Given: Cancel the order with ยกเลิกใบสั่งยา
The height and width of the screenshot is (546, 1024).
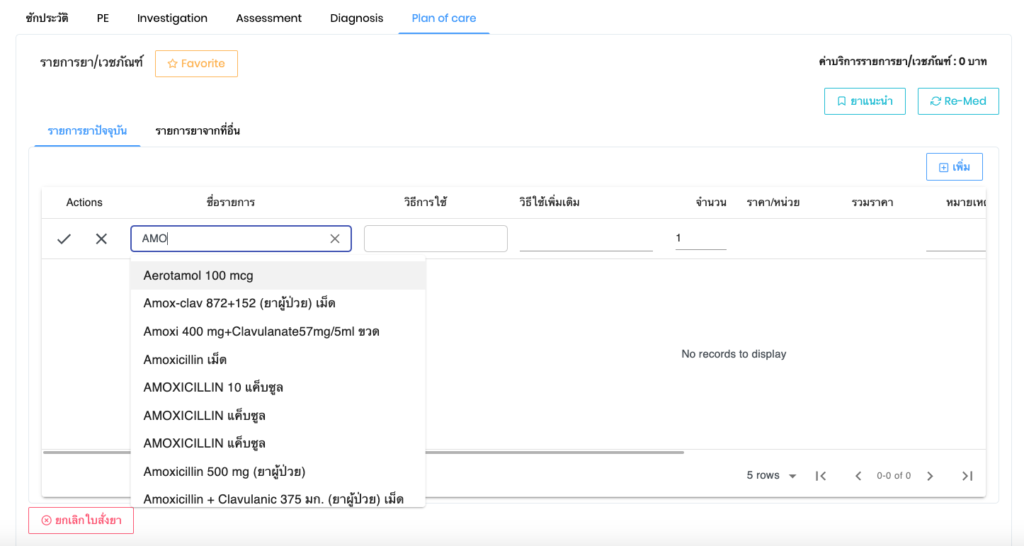Looking at the screenshot, I should click(x=81, y=520).
